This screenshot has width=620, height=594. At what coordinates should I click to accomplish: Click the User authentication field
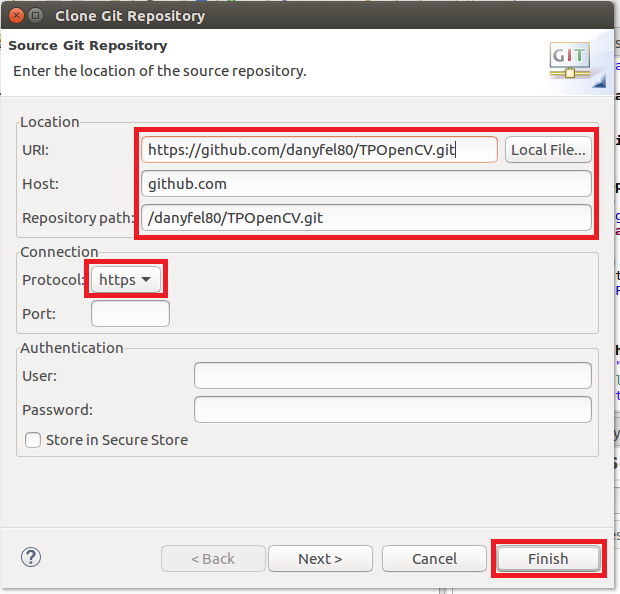393,376
